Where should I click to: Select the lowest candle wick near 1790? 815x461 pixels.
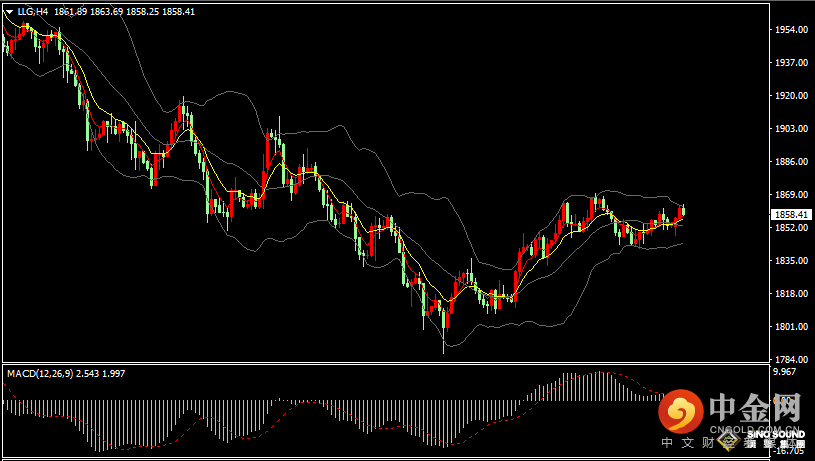point(444,343)
